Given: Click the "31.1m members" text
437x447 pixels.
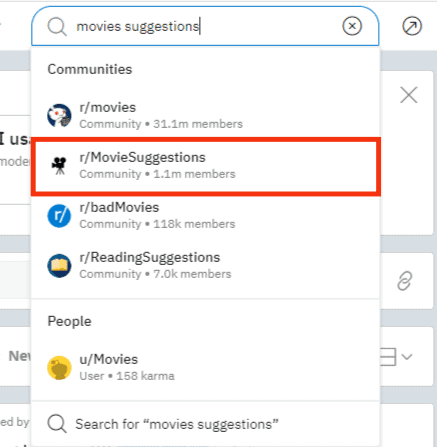Looking at the screenshot, I should (x=198, y=124).
